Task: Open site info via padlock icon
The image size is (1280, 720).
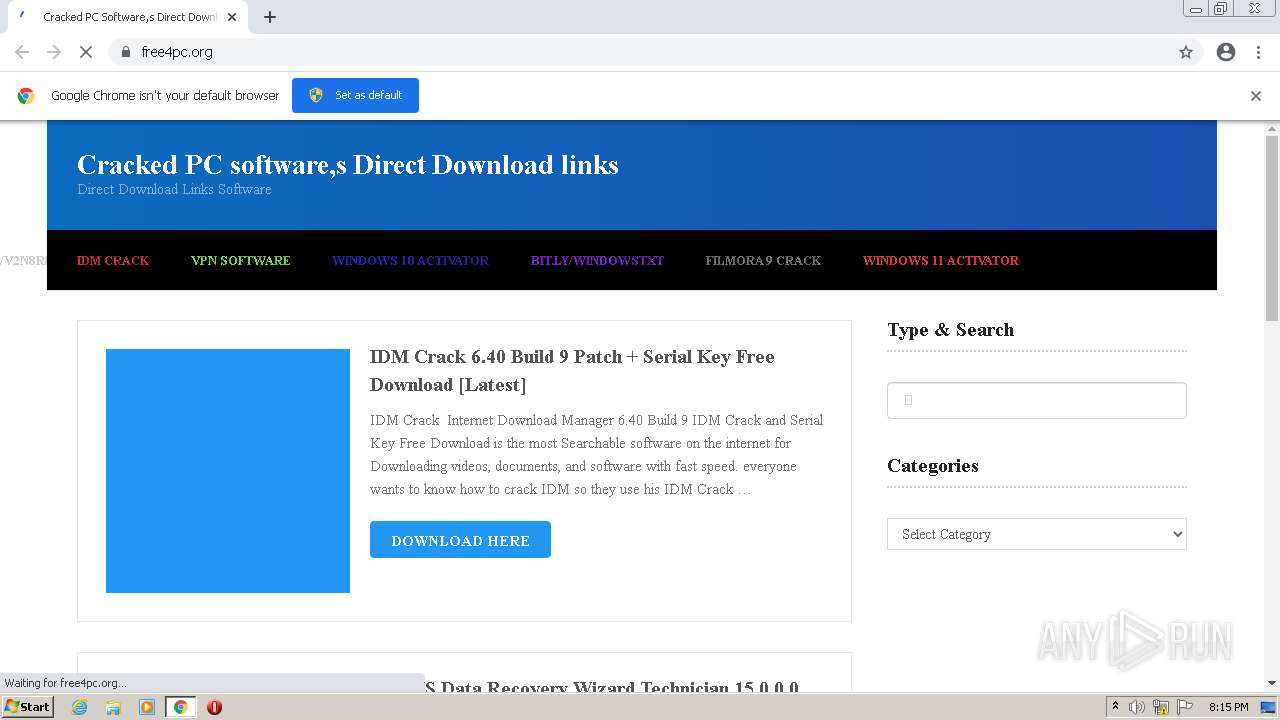Action: point(125,52)
